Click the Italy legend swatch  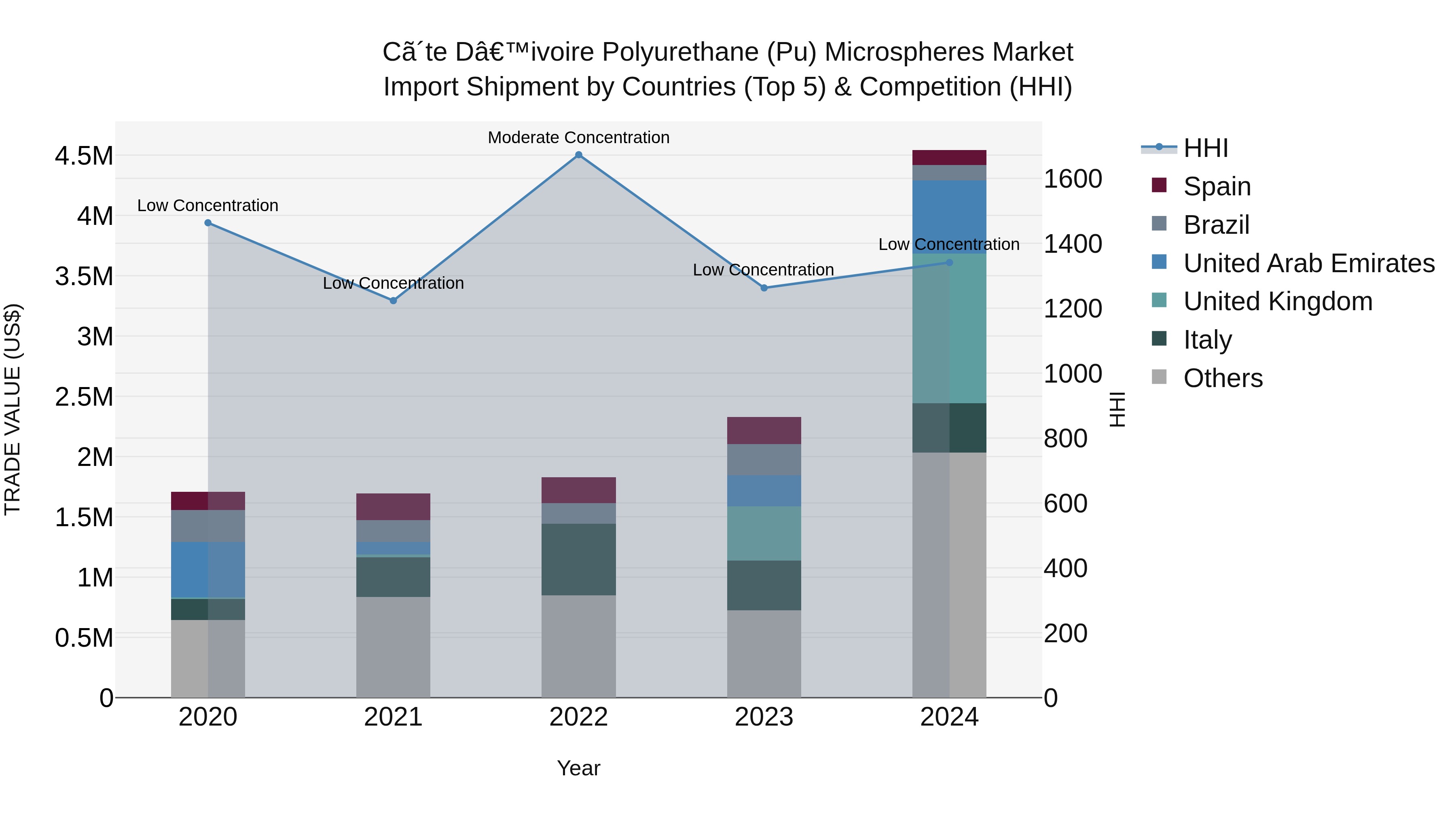(1159, 339)
